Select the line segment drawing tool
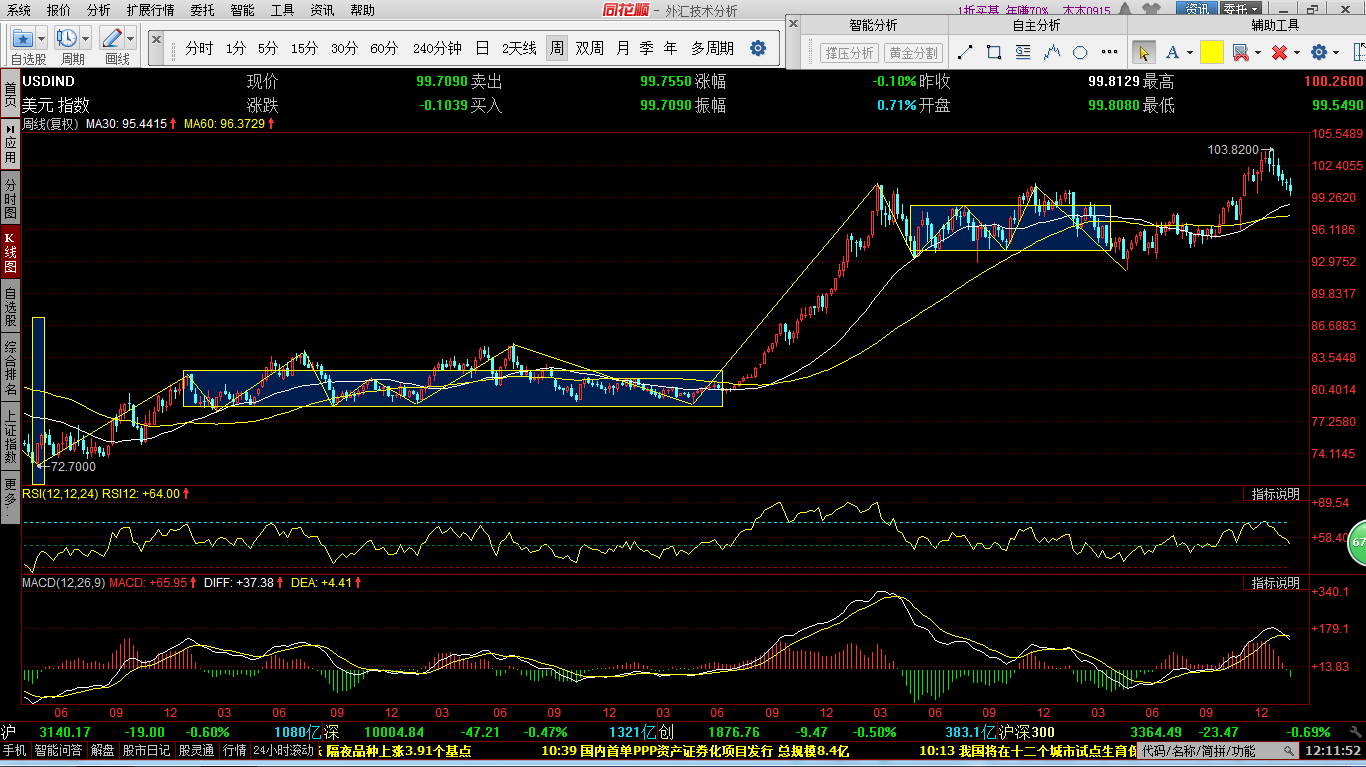This screenshot has height=767, width=1366. pyautogui.click(x=965, y=52)
